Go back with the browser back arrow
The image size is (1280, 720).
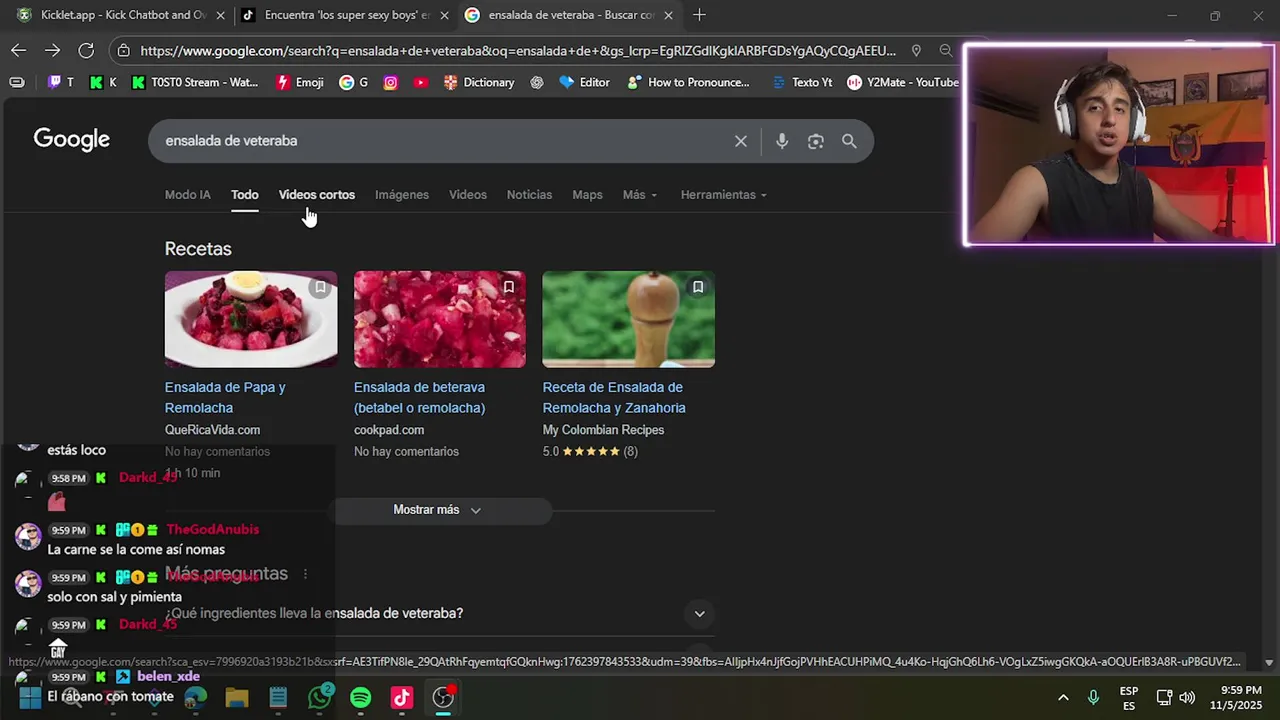tap(18, 50)
